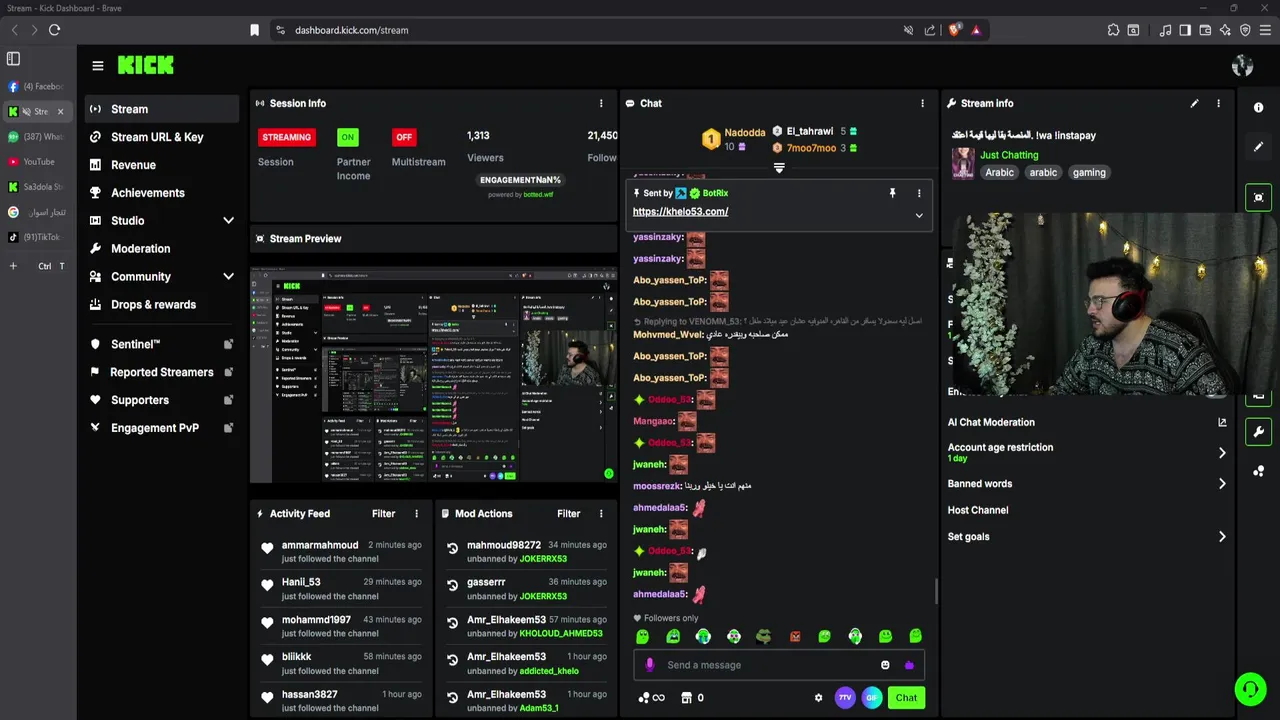Click the green-outlined capture icon in right rail
Screen dimensions: 1280x720
[1258, 197]
